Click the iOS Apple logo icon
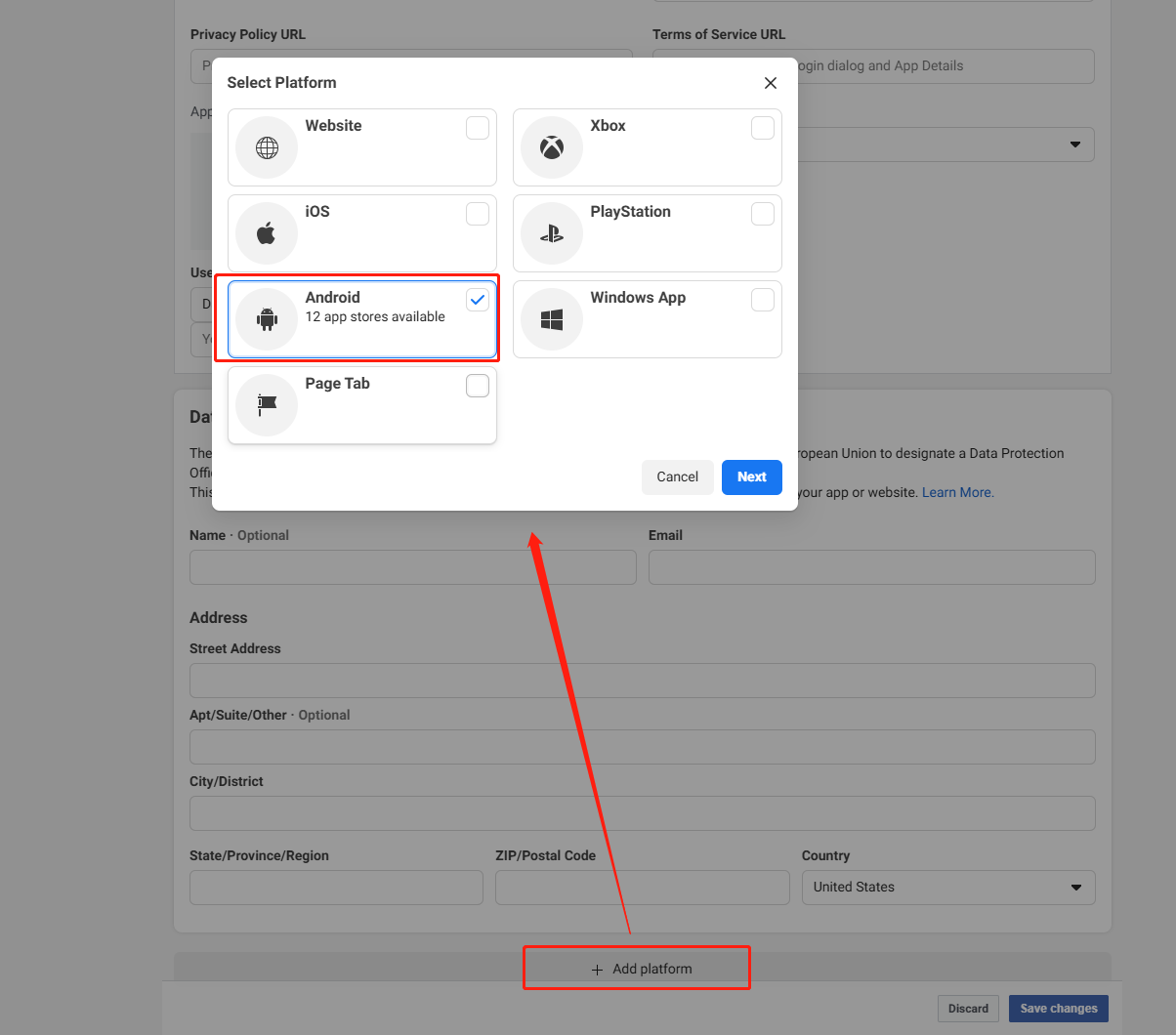This screenshot has width=1176, height=1035. point(267,233)
